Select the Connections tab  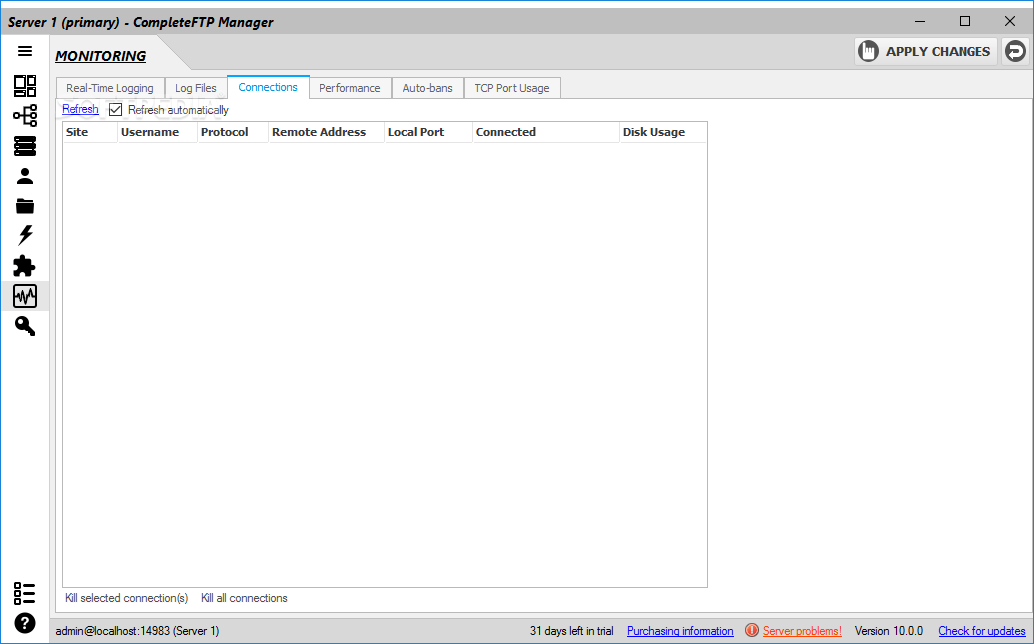click(x=268, y=87)
